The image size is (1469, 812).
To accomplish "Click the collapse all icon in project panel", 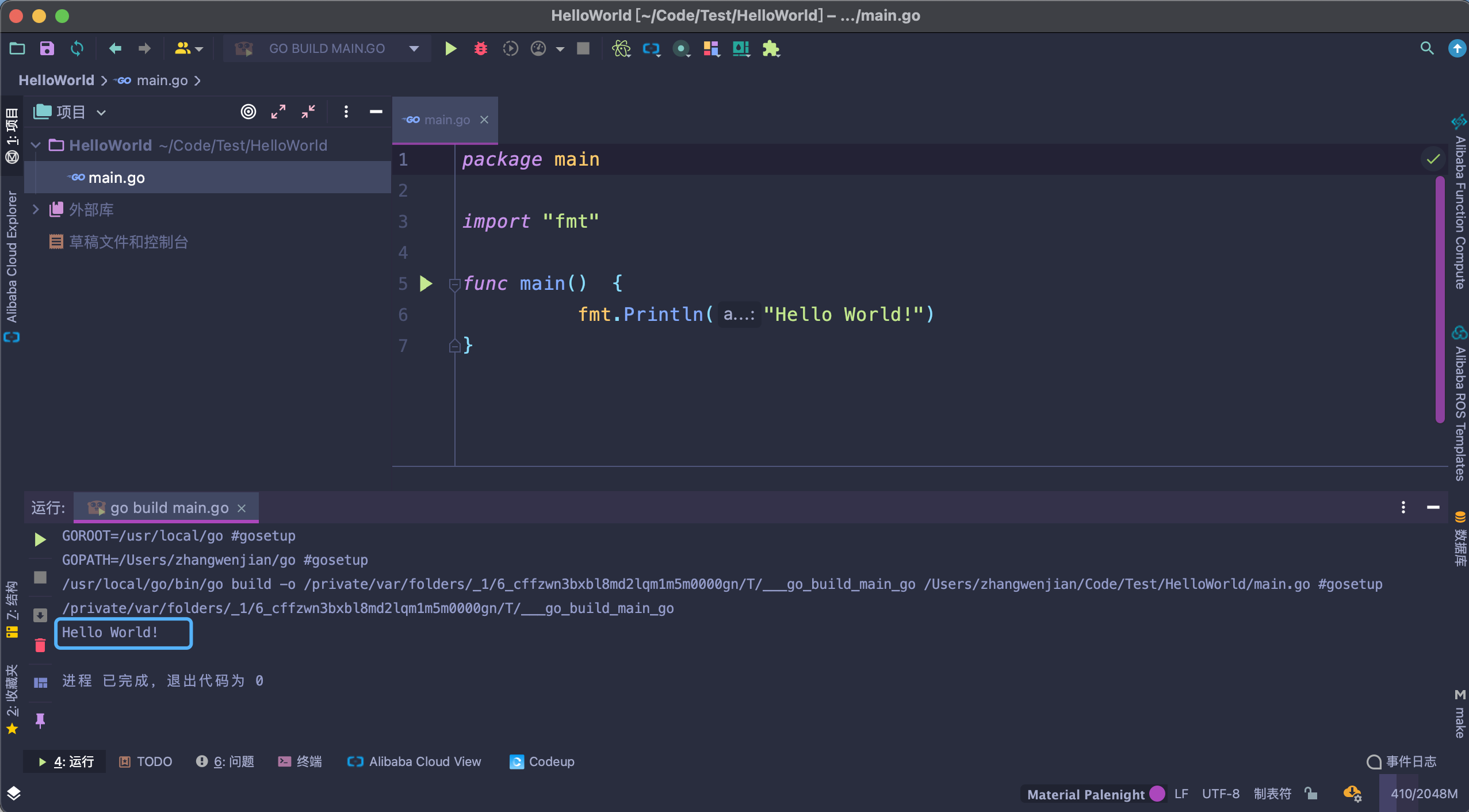I will tap(308, 112).
